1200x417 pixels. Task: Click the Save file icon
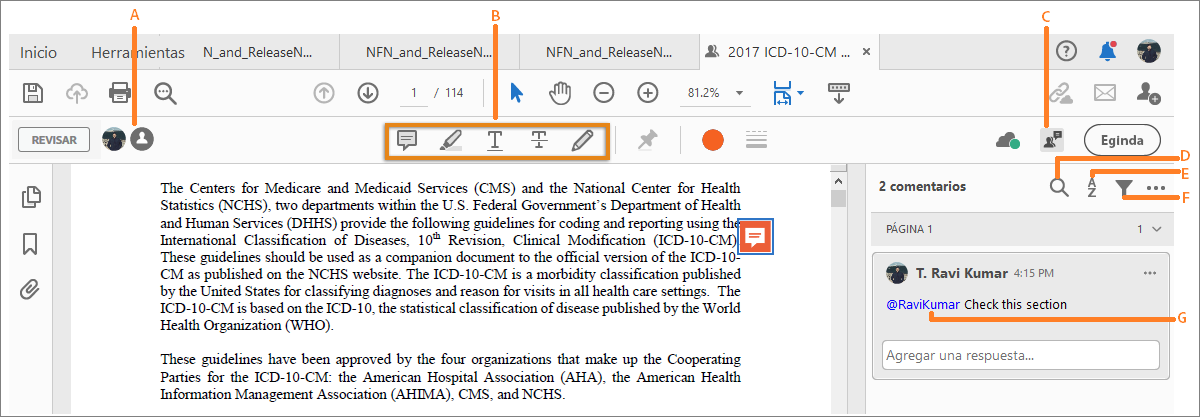coord(33,93)
